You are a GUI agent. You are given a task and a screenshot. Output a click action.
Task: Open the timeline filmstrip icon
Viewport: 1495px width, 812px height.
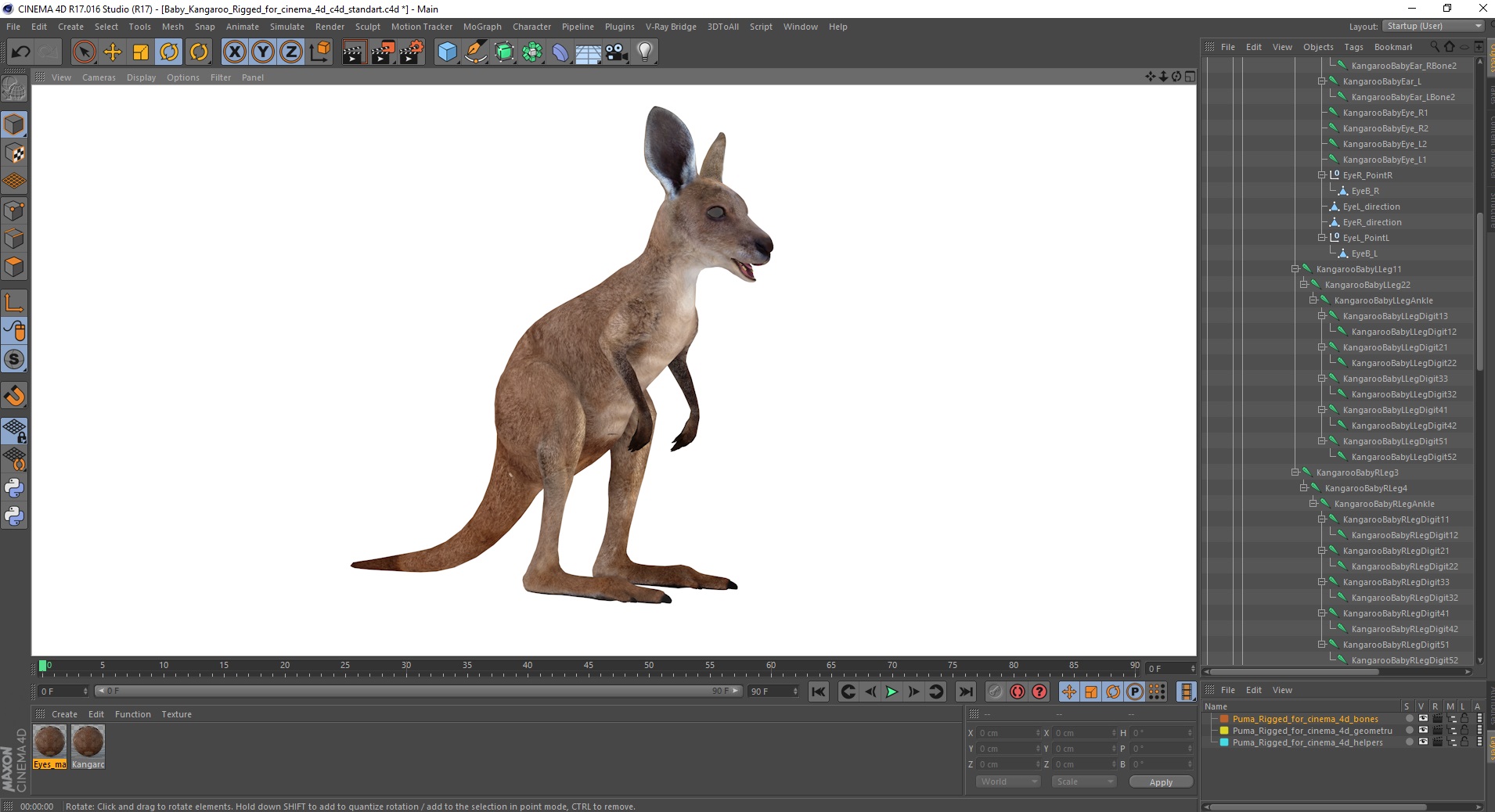tap(1187, 692)
